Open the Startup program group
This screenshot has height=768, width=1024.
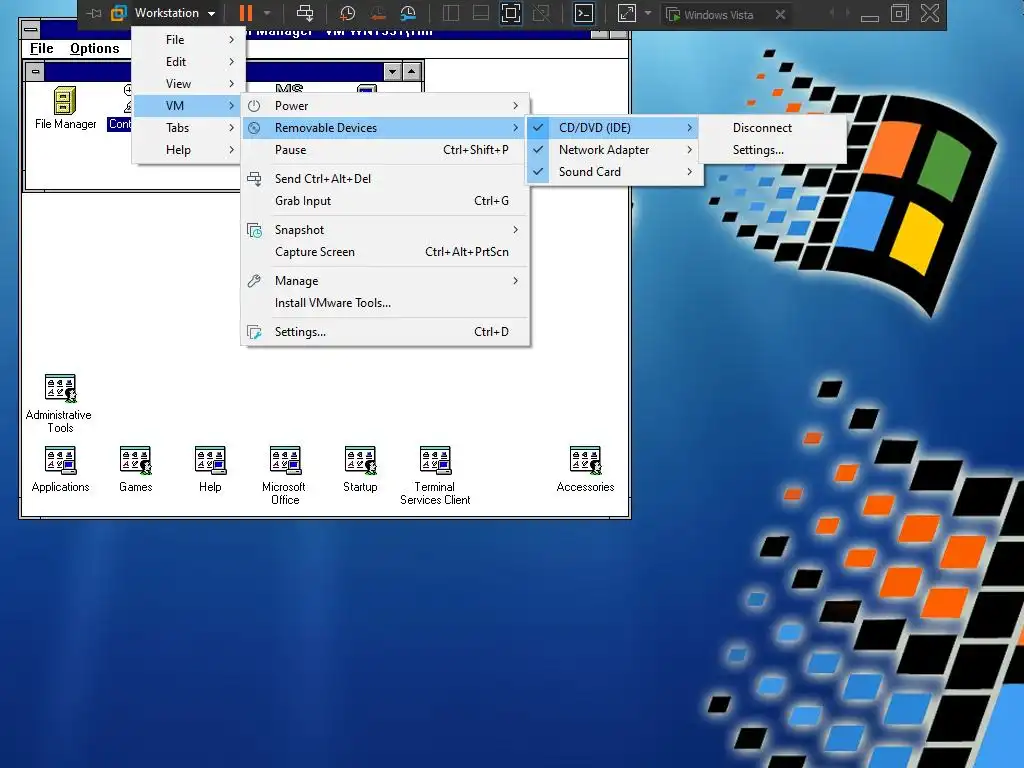pos(360,469)
